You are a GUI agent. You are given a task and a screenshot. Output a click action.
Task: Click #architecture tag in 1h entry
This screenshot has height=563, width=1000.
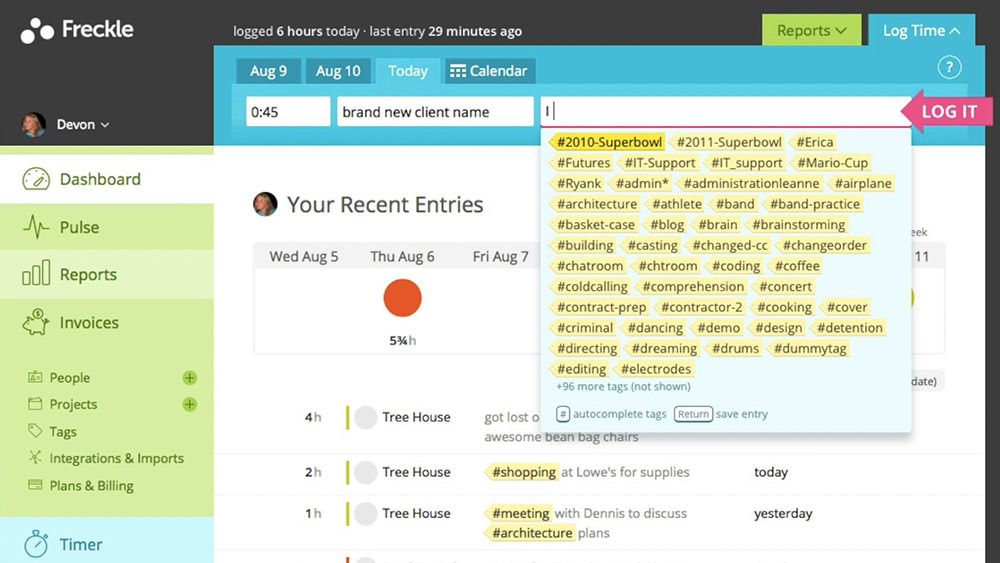pos(531,533)
